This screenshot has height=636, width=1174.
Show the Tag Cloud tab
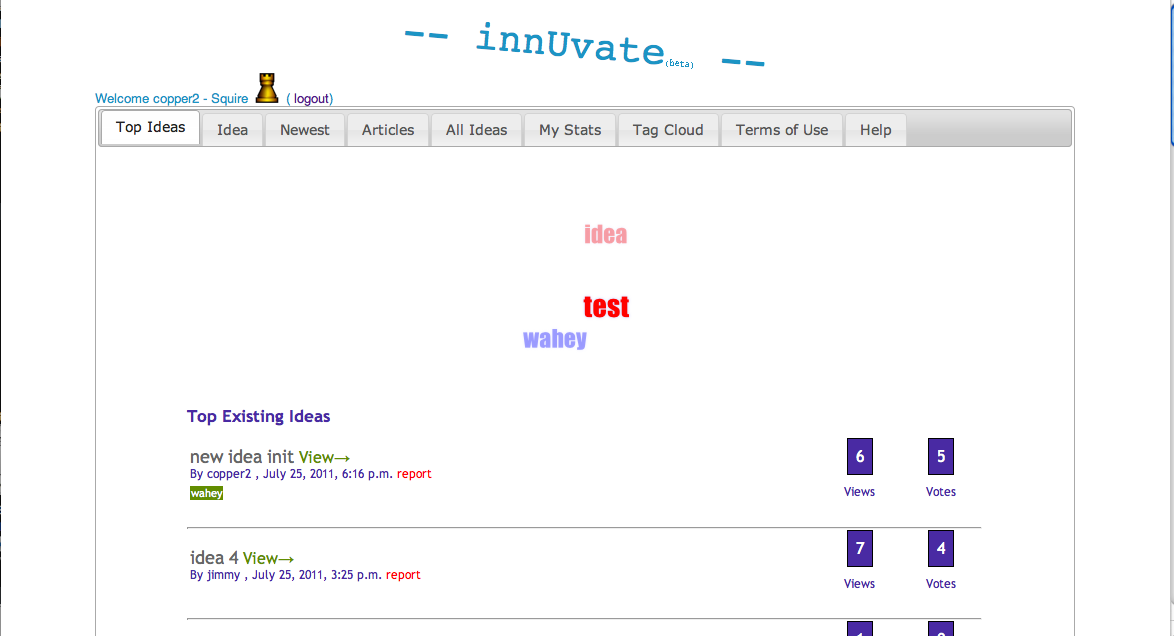(x=668, y=130)
